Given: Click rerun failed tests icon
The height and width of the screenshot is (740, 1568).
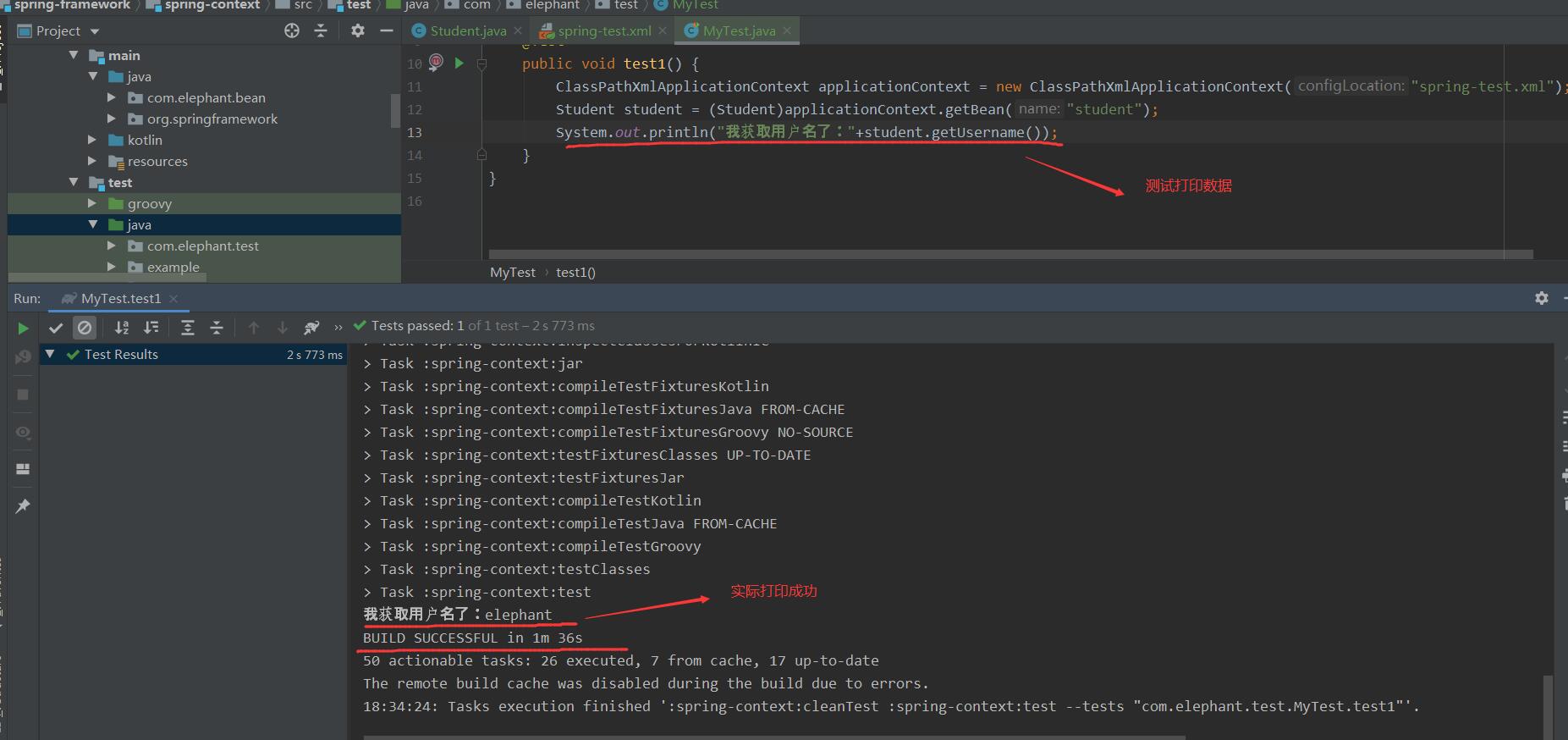Looking at the screenshot, I should click(23, 357).
